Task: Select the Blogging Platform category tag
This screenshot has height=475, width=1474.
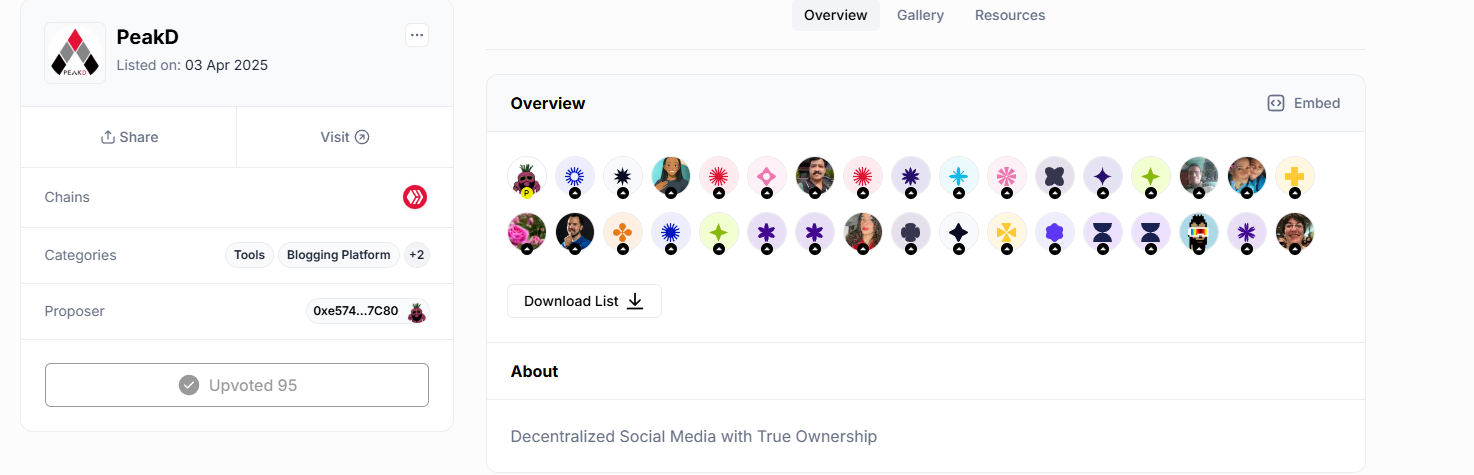Action: [x=338, y=255]
